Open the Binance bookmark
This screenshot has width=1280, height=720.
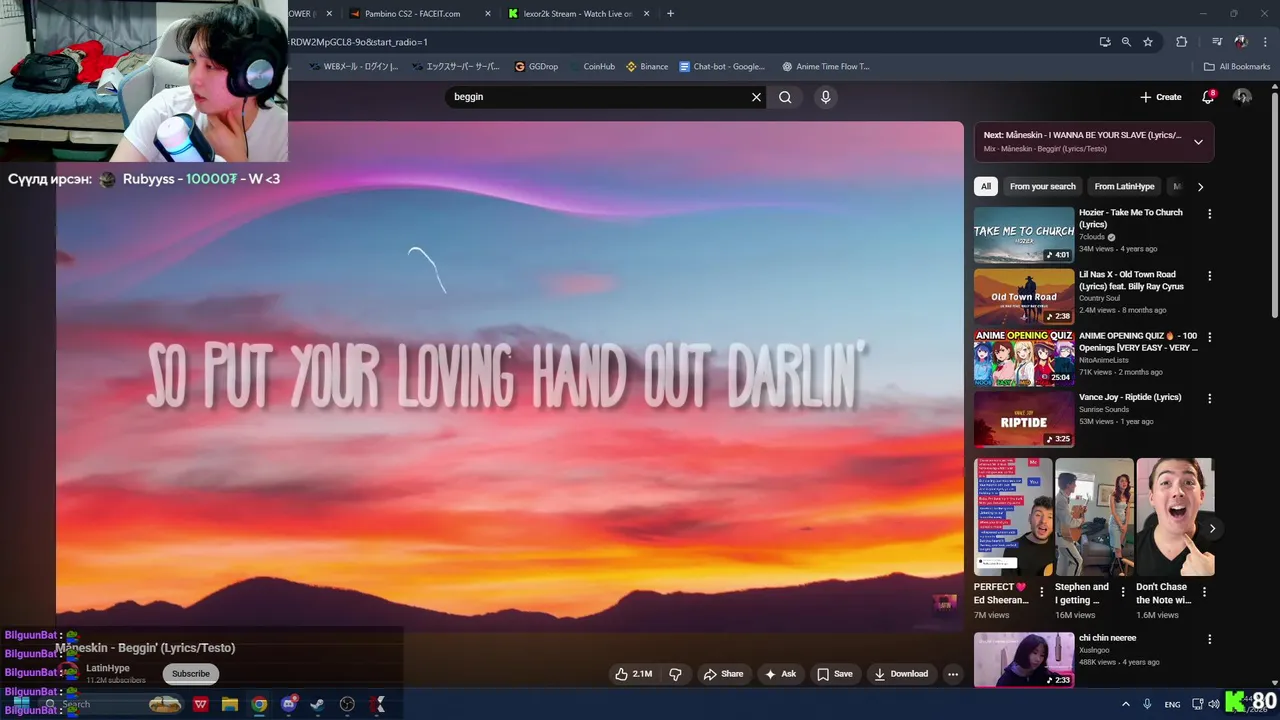click(647, 67)
